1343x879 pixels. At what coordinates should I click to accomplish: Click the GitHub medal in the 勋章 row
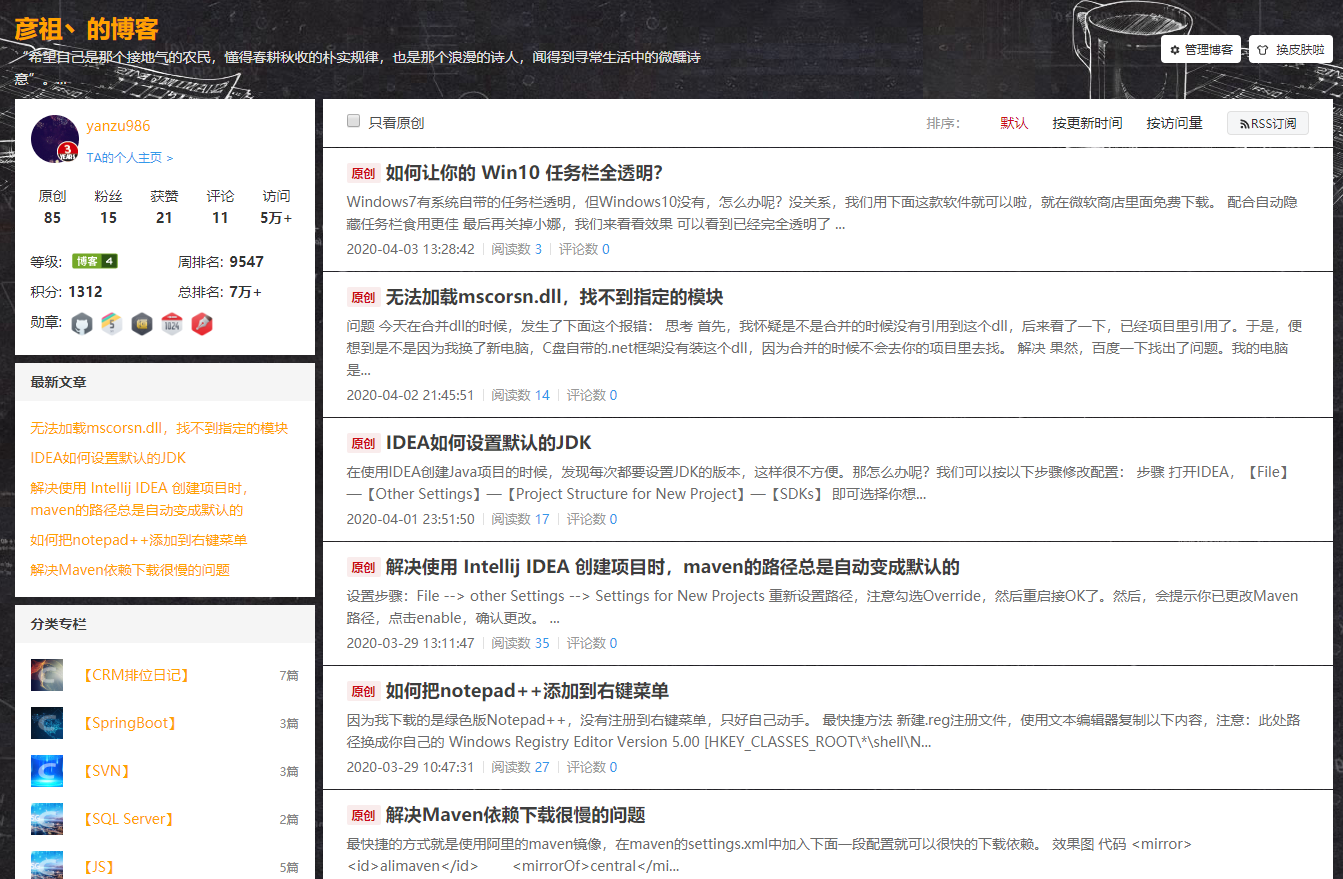pyautogui.click(x=81, y=323)
